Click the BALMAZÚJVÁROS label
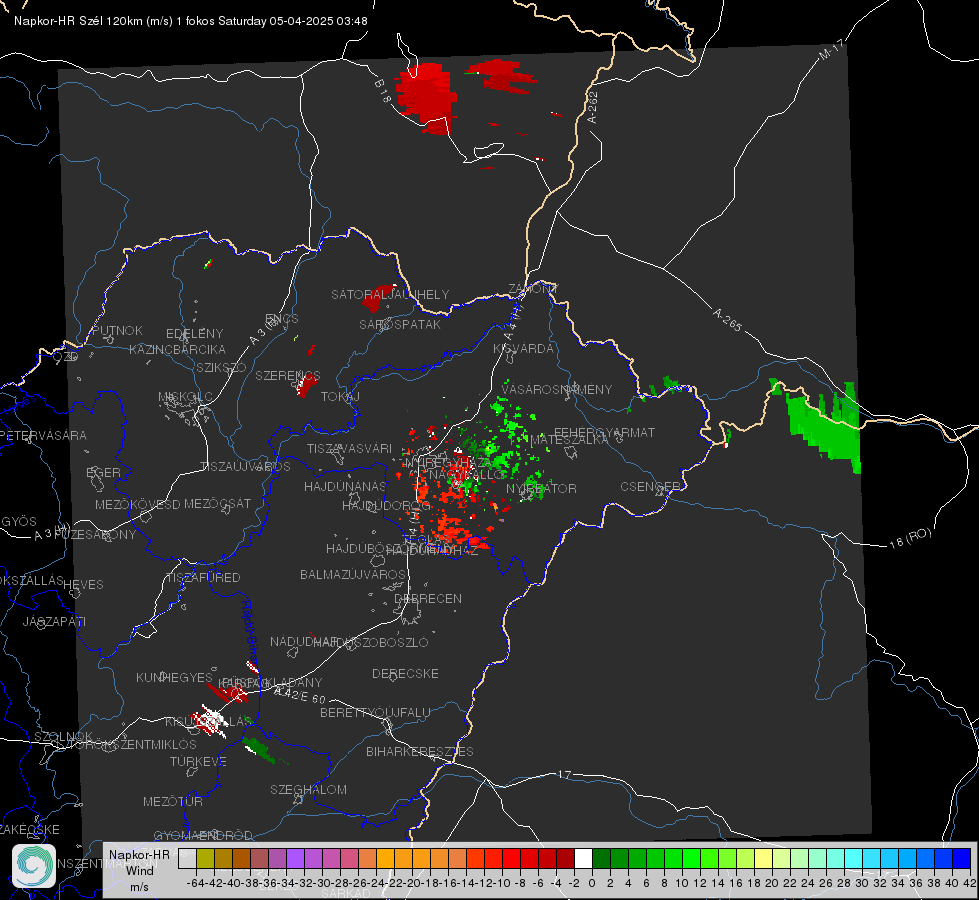Image resolution: width=979 pixels, height=900 pixels. point(353,574)
